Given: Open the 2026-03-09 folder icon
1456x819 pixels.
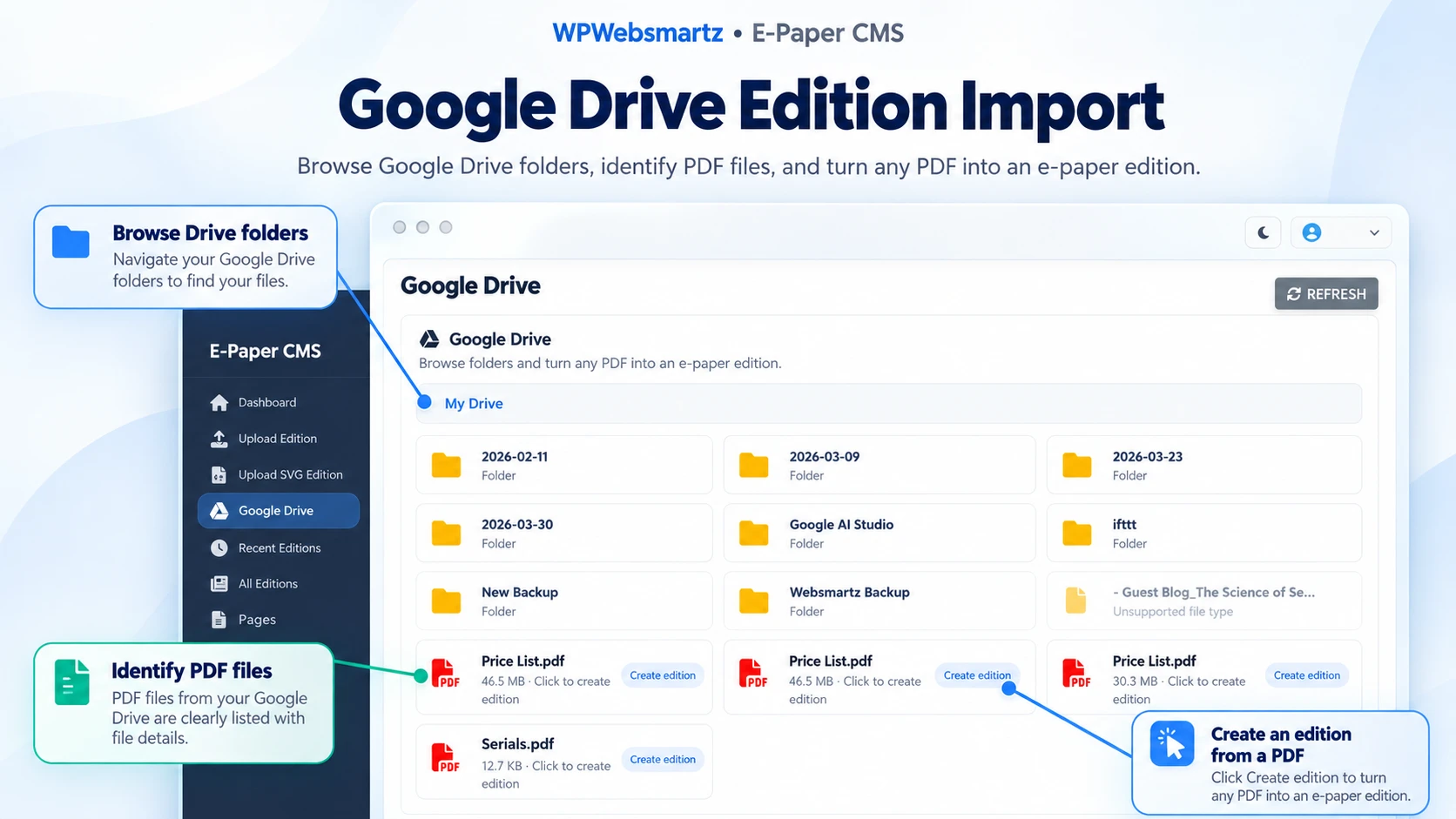Looking at the screenshot, I should coord(754,466).
